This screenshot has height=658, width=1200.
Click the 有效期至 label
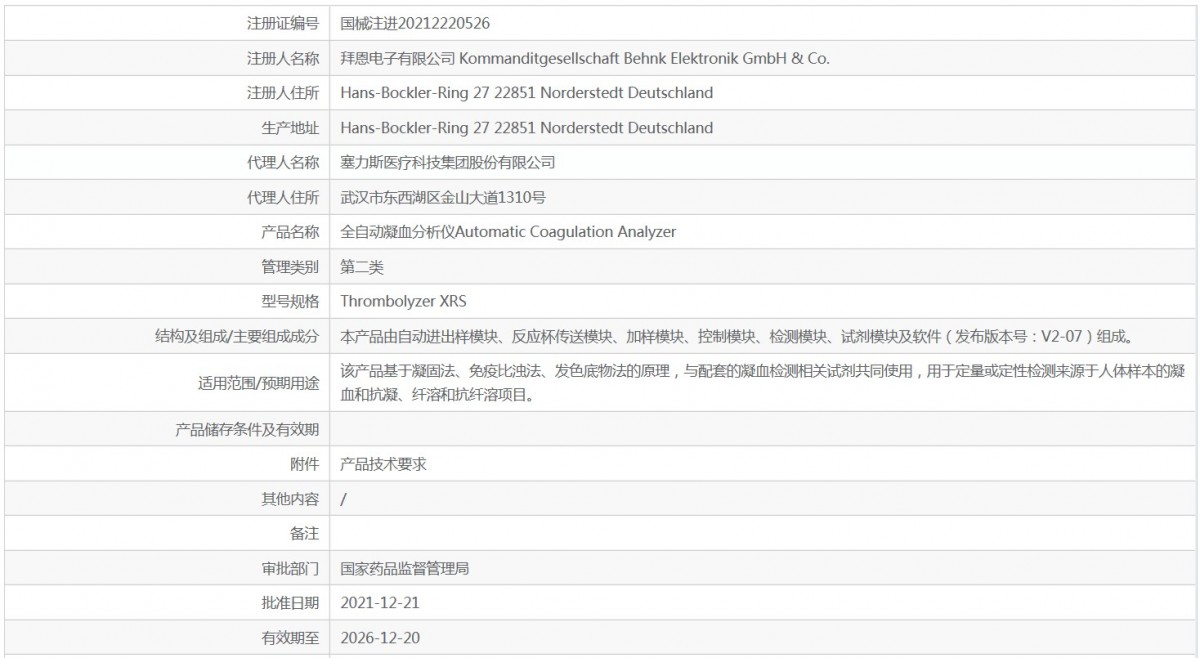290,637
